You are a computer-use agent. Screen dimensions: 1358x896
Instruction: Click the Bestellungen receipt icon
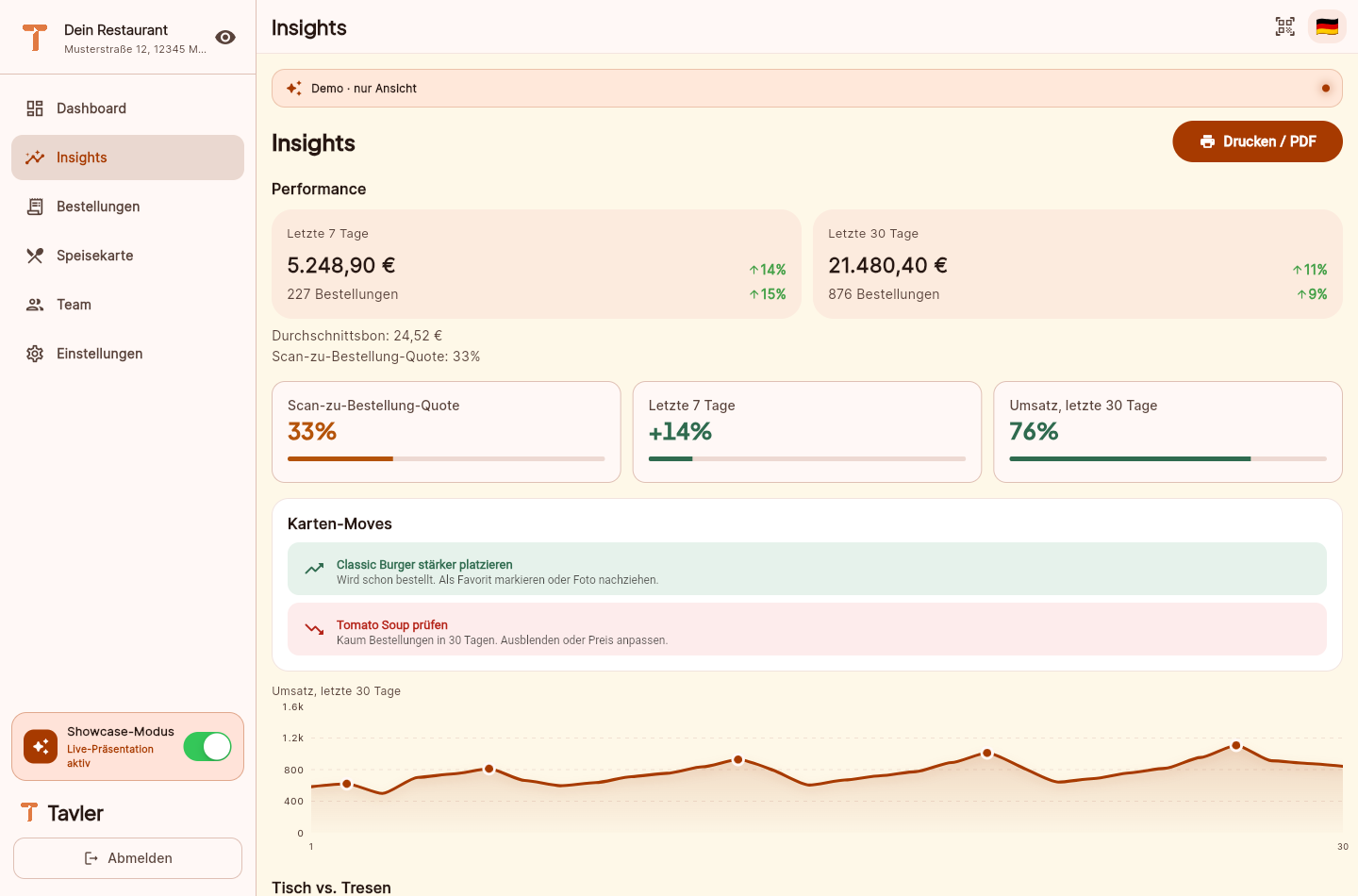[x=35, y=207]
